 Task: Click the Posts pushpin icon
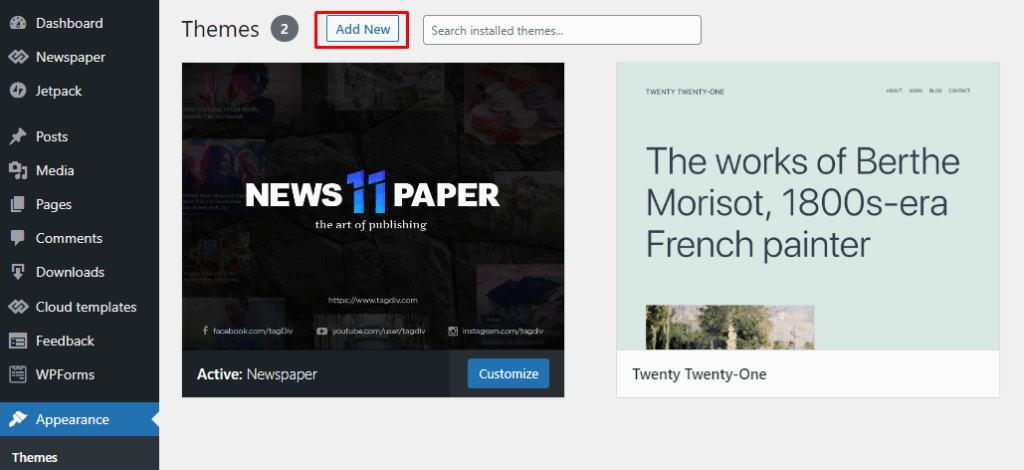pos(18,136)
